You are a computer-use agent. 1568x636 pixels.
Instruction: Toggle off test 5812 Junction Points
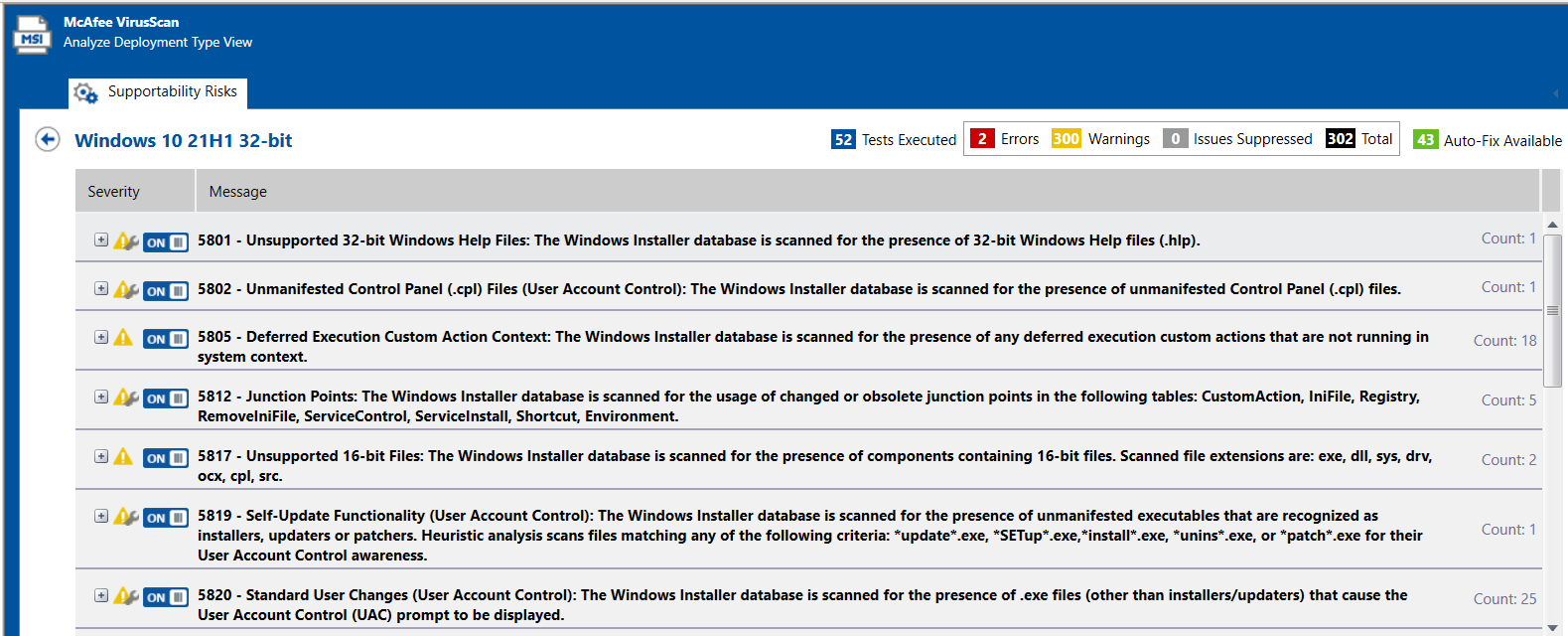[x=166, y=398]
